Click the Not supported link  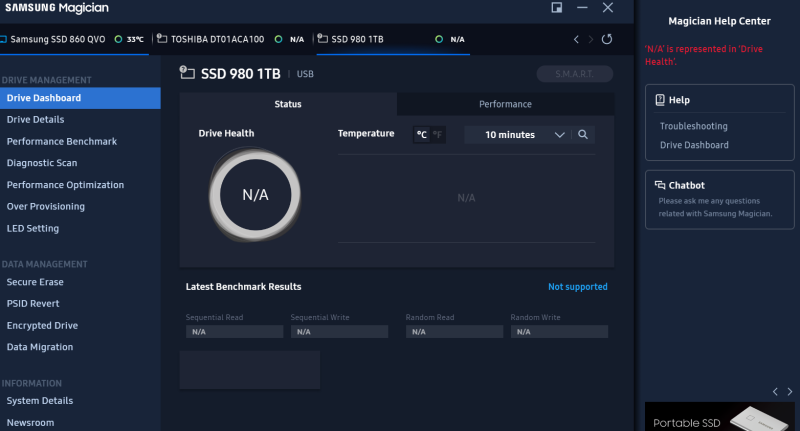click(x=578, y=287)
